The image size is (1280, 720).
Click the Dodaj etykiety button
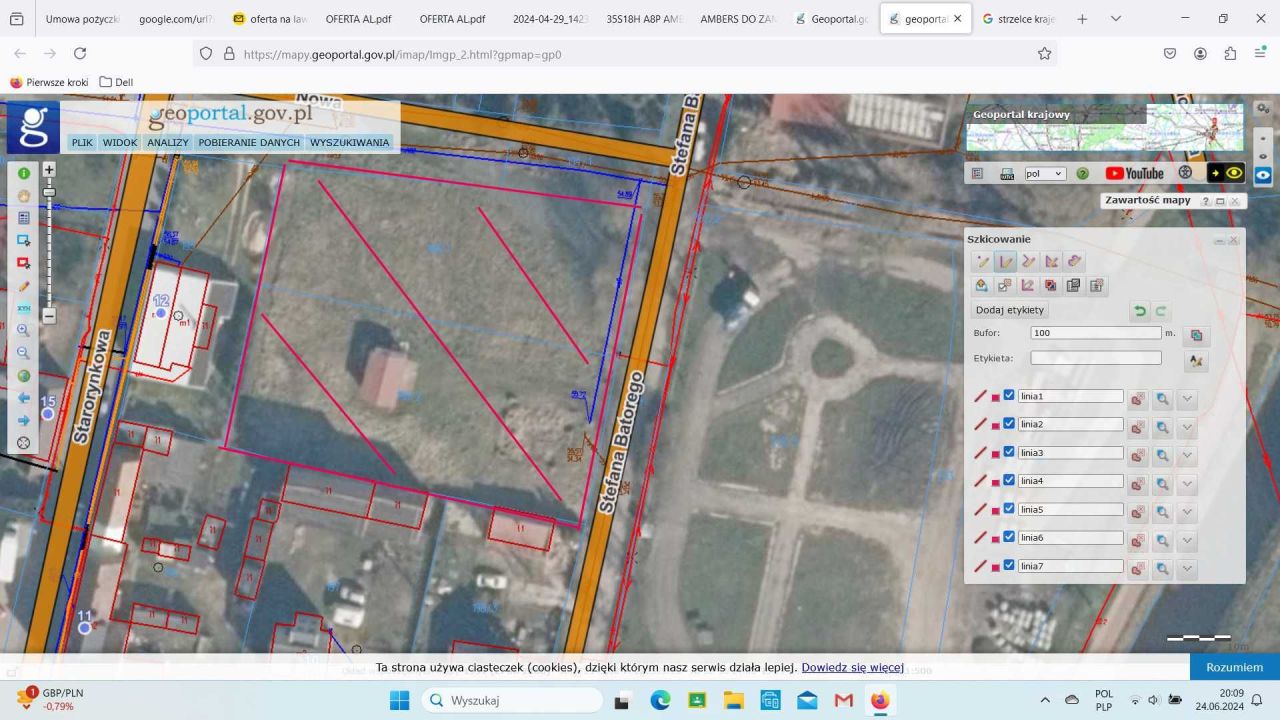1009,310
